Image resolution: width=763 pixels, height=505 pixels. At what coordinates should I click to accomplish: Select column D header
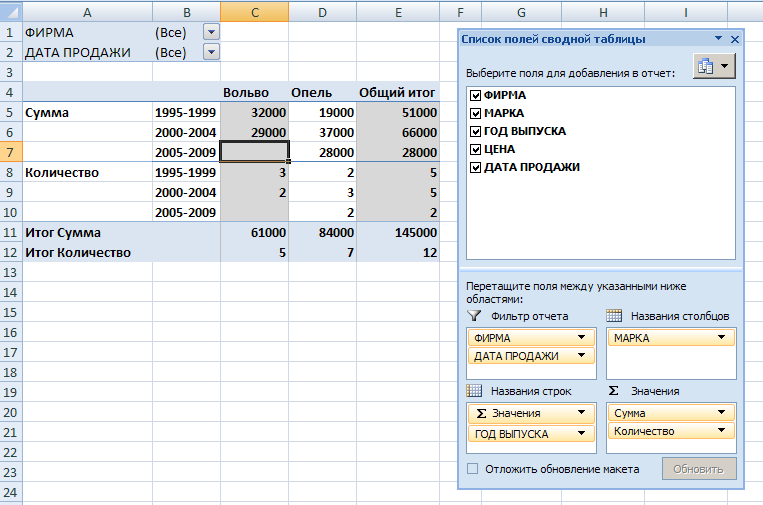click(322, 12)
